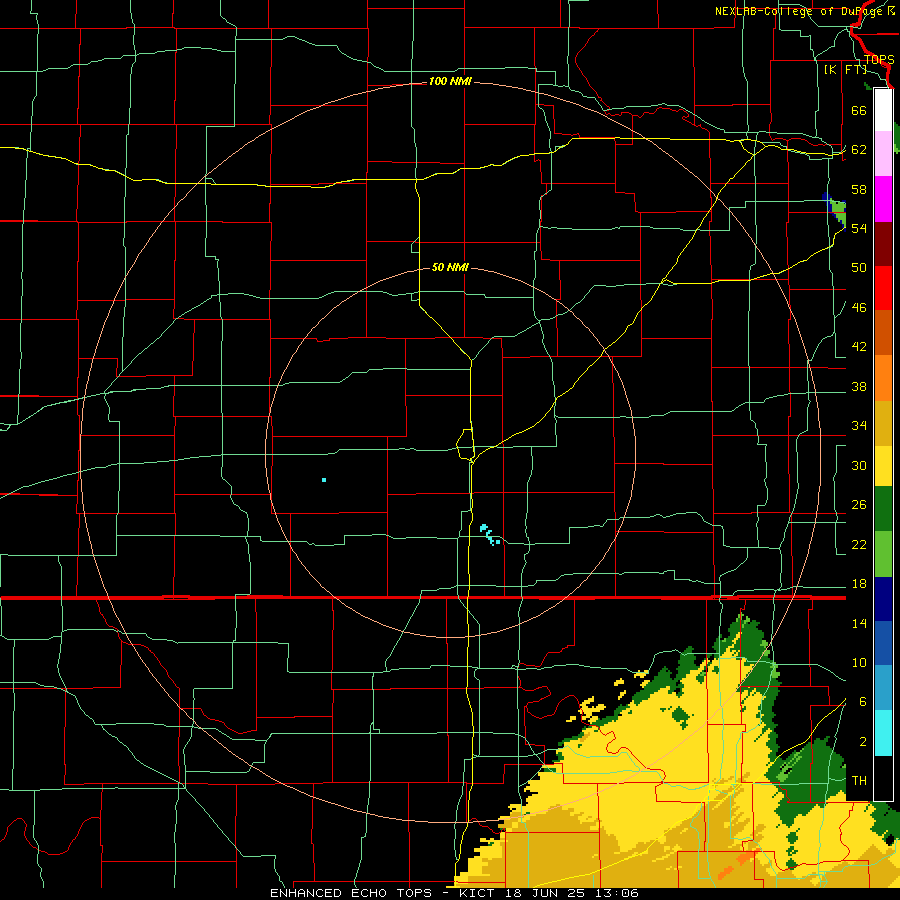Image resolution: width=900 pixels, height=900 pixels.
Task: Select the light green legend swatch
Action: (883, 554)
